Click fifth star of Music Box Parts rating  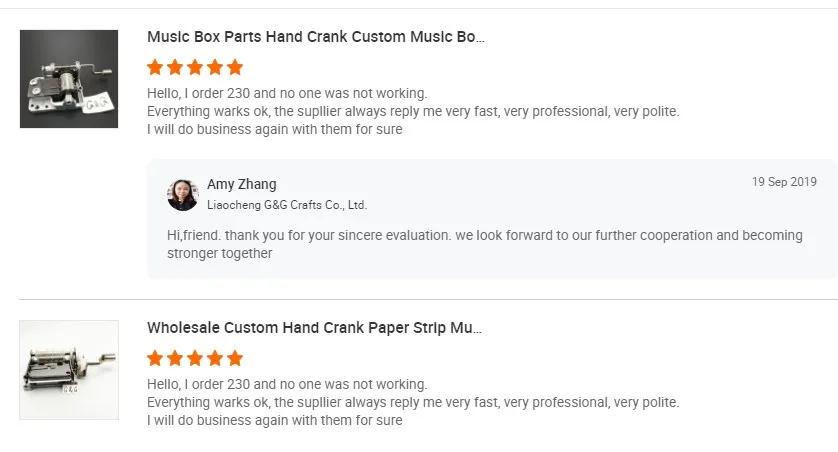[x=235, y=68]
